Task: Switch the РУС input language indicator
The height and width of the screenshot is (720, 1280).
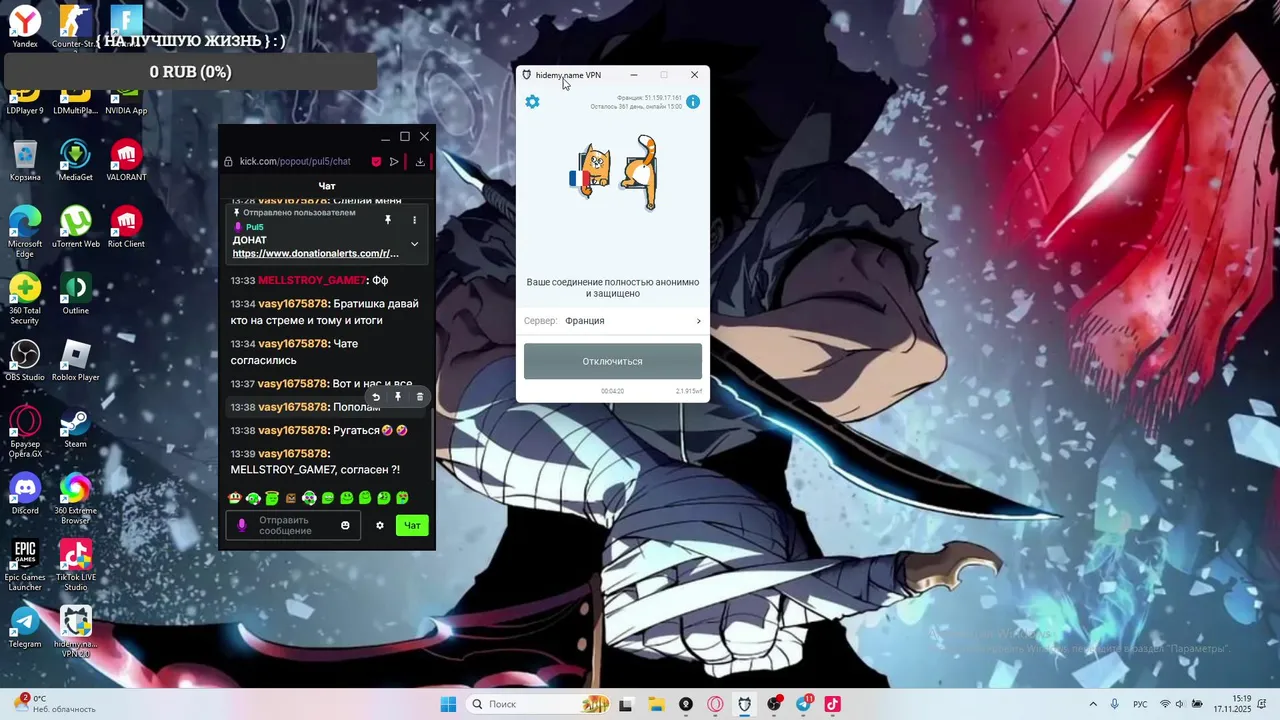Action: (1140, 704)
